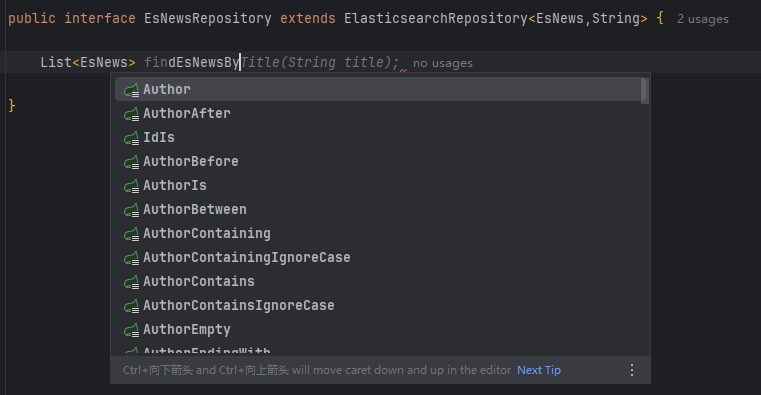This screenshot has width=761, height=395.
Task: Click the Spring icon beside AuthorContaining
Action: [131, 234]
